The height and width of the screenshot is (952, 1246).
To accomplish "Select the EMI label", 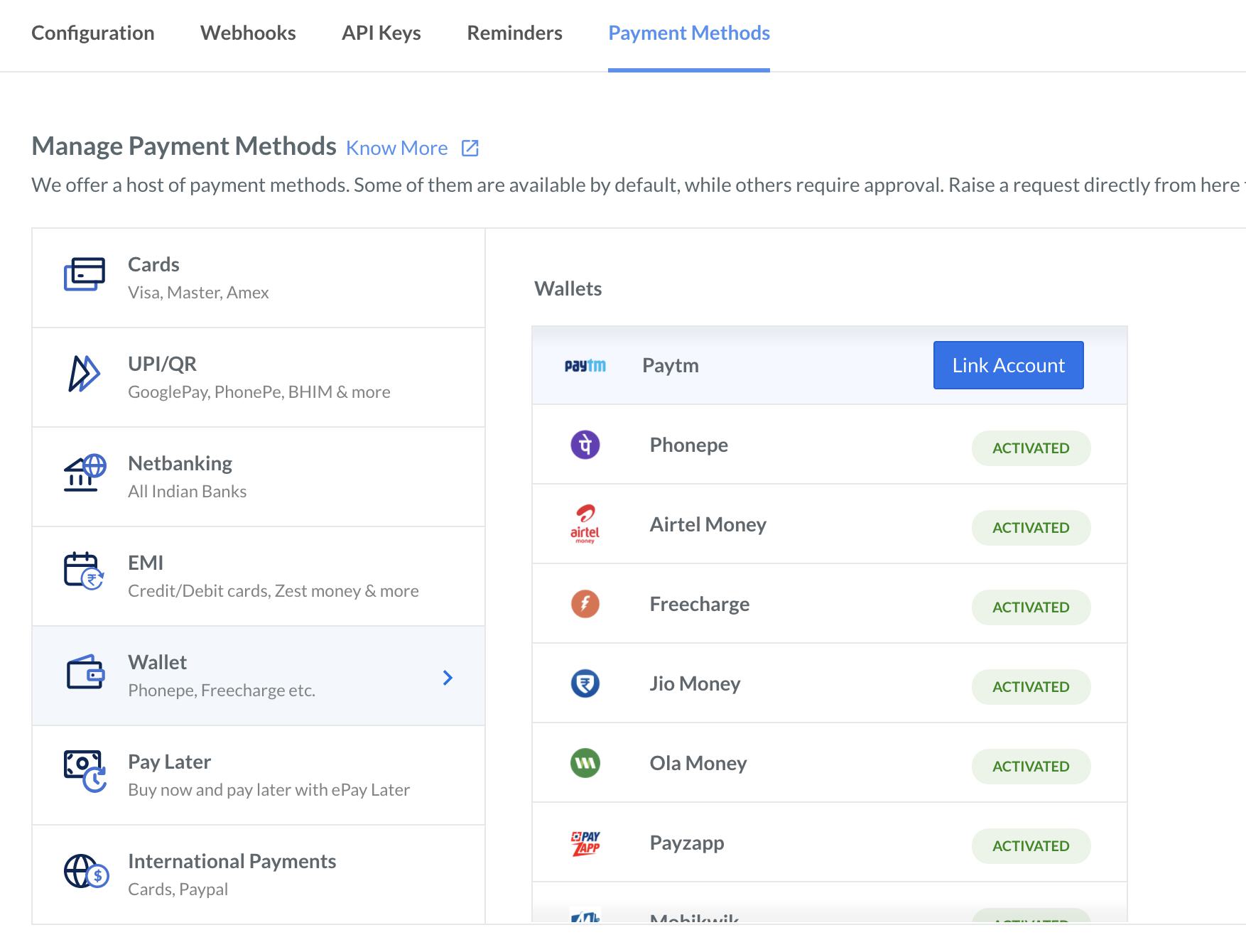I will [146, 563].
